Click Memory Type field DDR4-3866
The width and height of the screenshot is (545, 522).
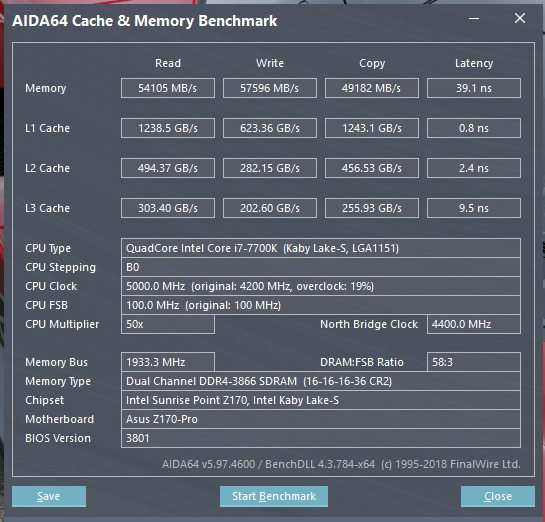321,381
